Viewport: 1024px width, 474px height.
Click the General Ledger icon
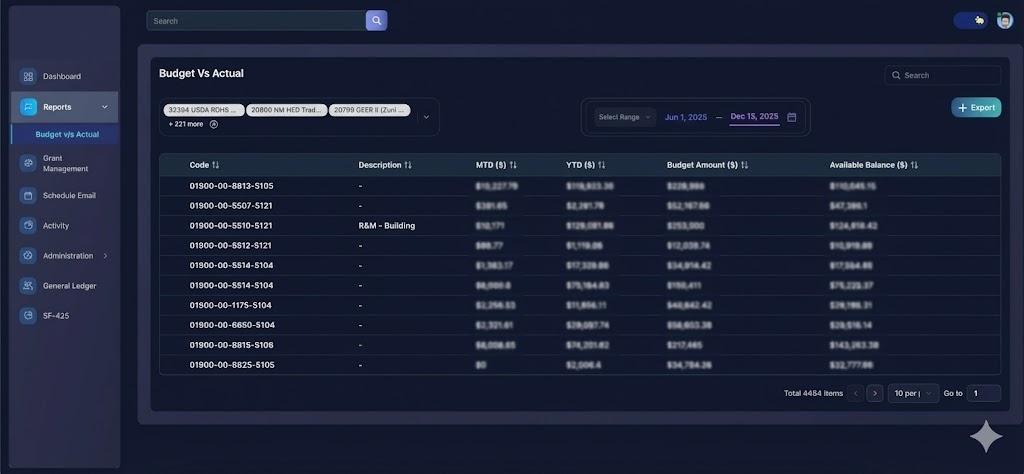pos(28,285)
